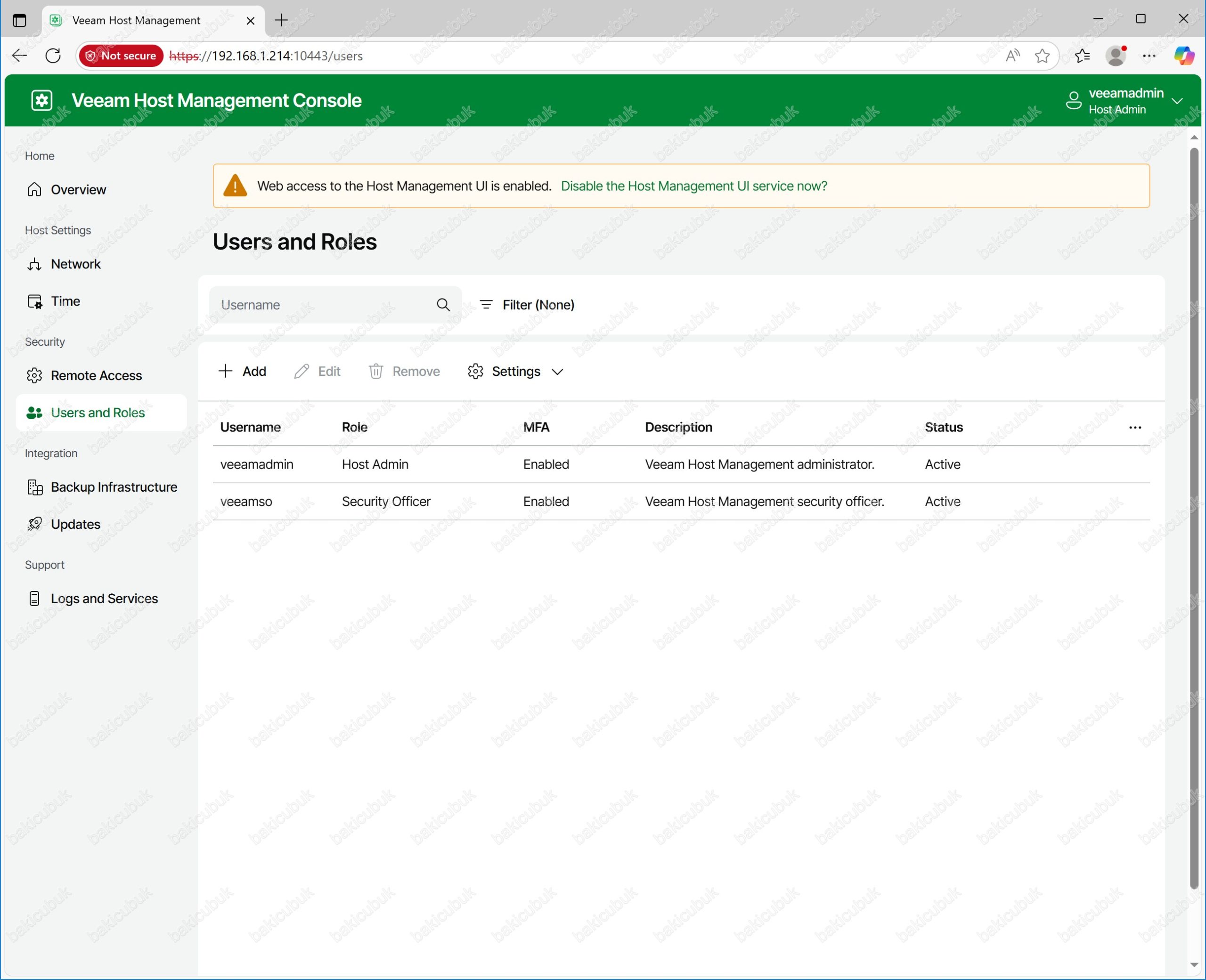Select the Veeam Host Management tab
This screenshot has width=1206, height=980.
click(x=154, y=20)
